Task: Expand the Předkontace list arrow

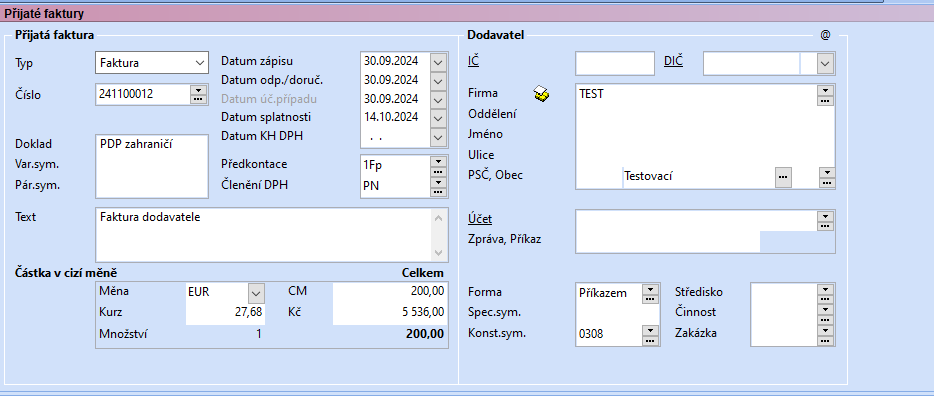Action: (x=438, y=161)
